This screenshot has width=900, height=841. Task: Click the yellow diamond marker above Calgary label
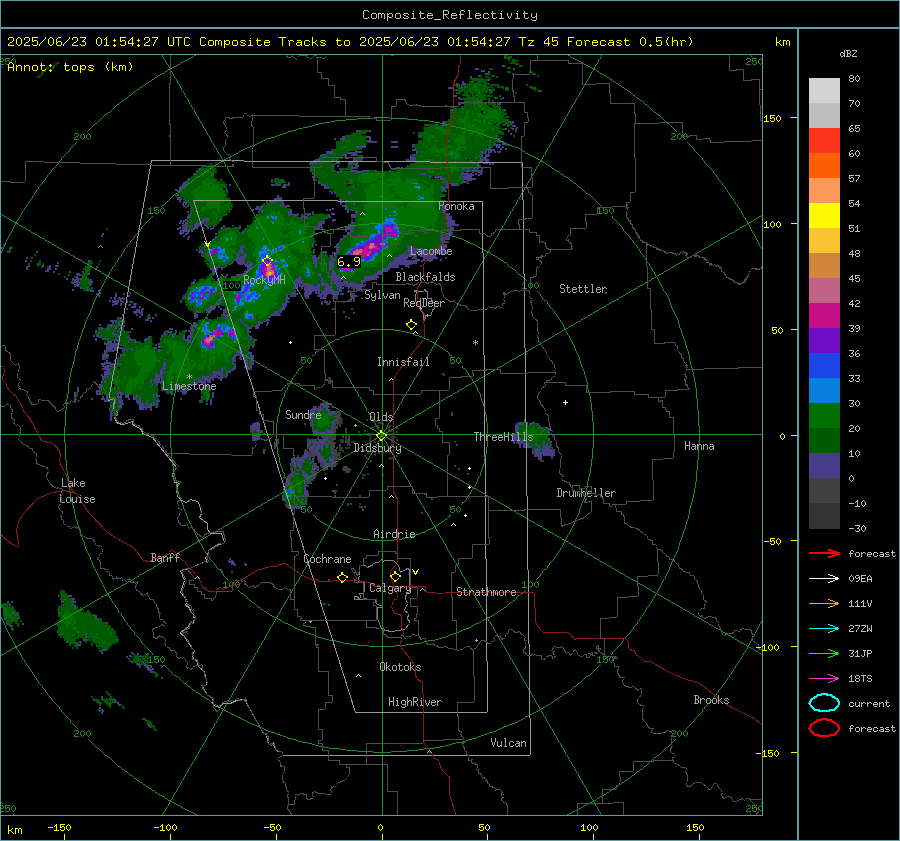pos(395,576)
